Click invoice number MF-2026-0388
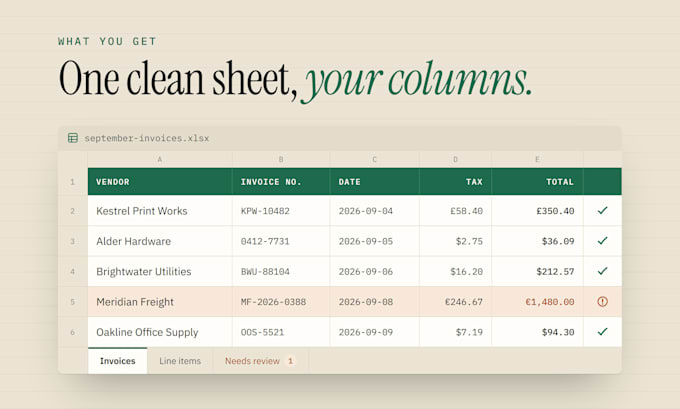The height and width of the screenshot is (409, 680). click(x=273, y=302)
